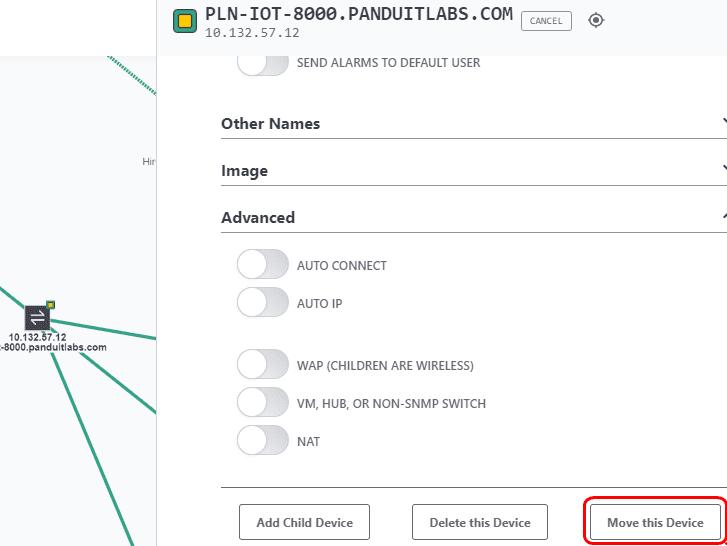Click the yellow device status icon in header
Screen dimensions: 727x546
(185, 21)
